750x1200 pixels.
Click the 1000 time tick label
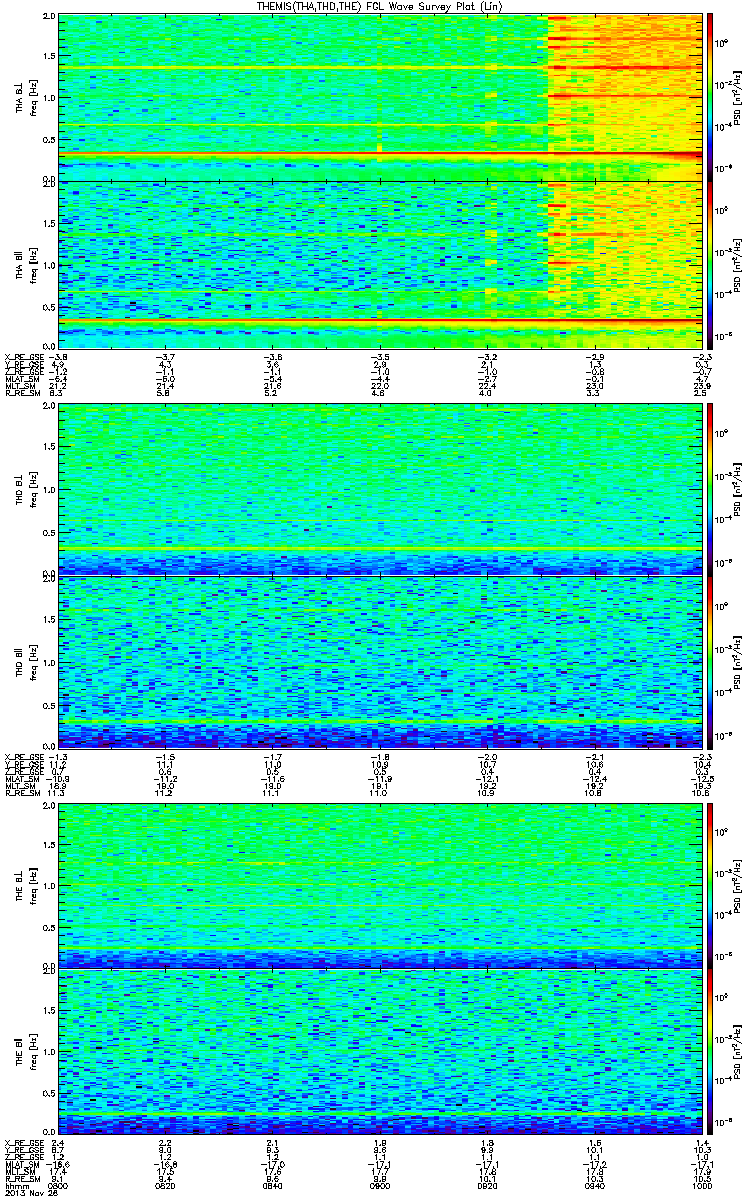(702, 1184)
